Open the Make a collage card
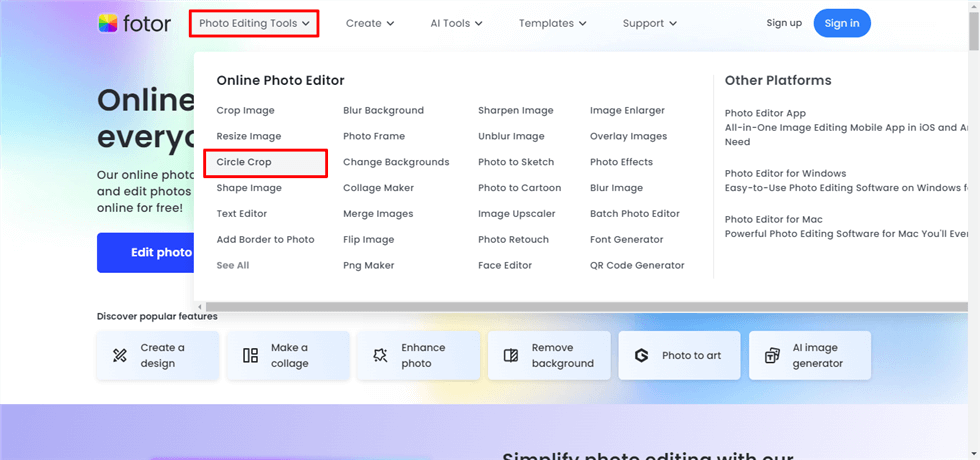The width and height of the screenshot is (980, 460). [x=288, y=356]
